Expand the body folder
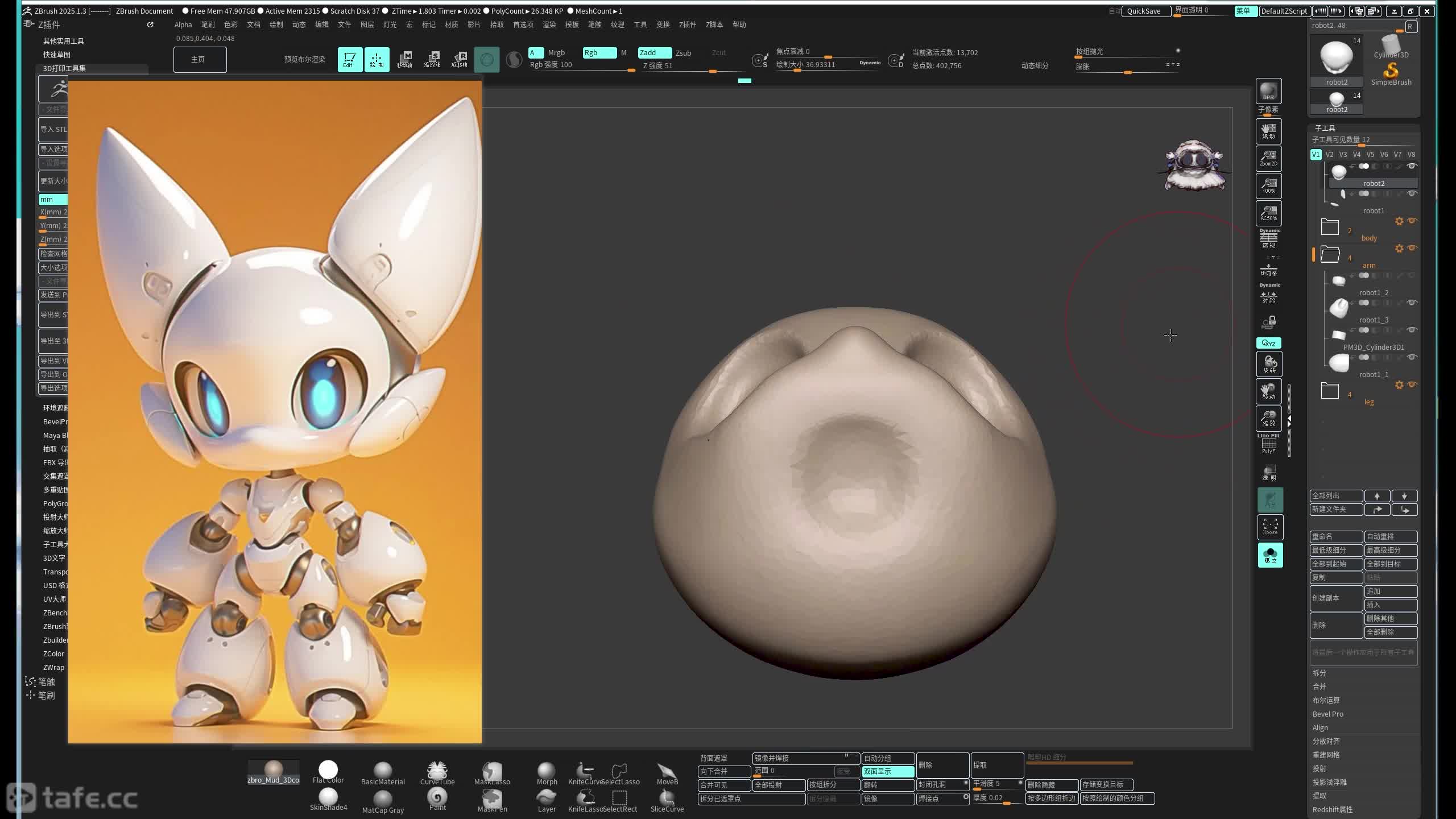The image size is (1456, 819). [x=1330, y=227]
